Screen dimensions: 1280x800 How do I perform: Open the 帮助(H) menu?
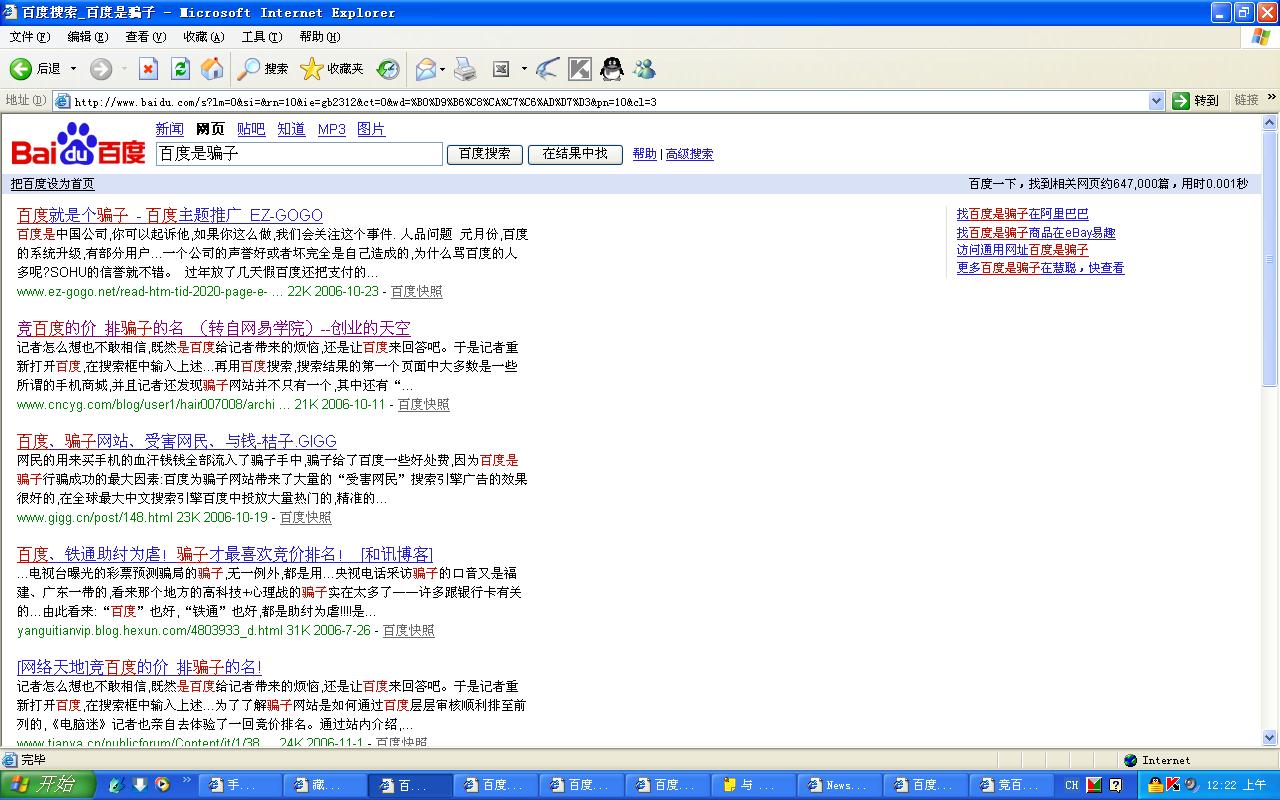pos(320,37)
